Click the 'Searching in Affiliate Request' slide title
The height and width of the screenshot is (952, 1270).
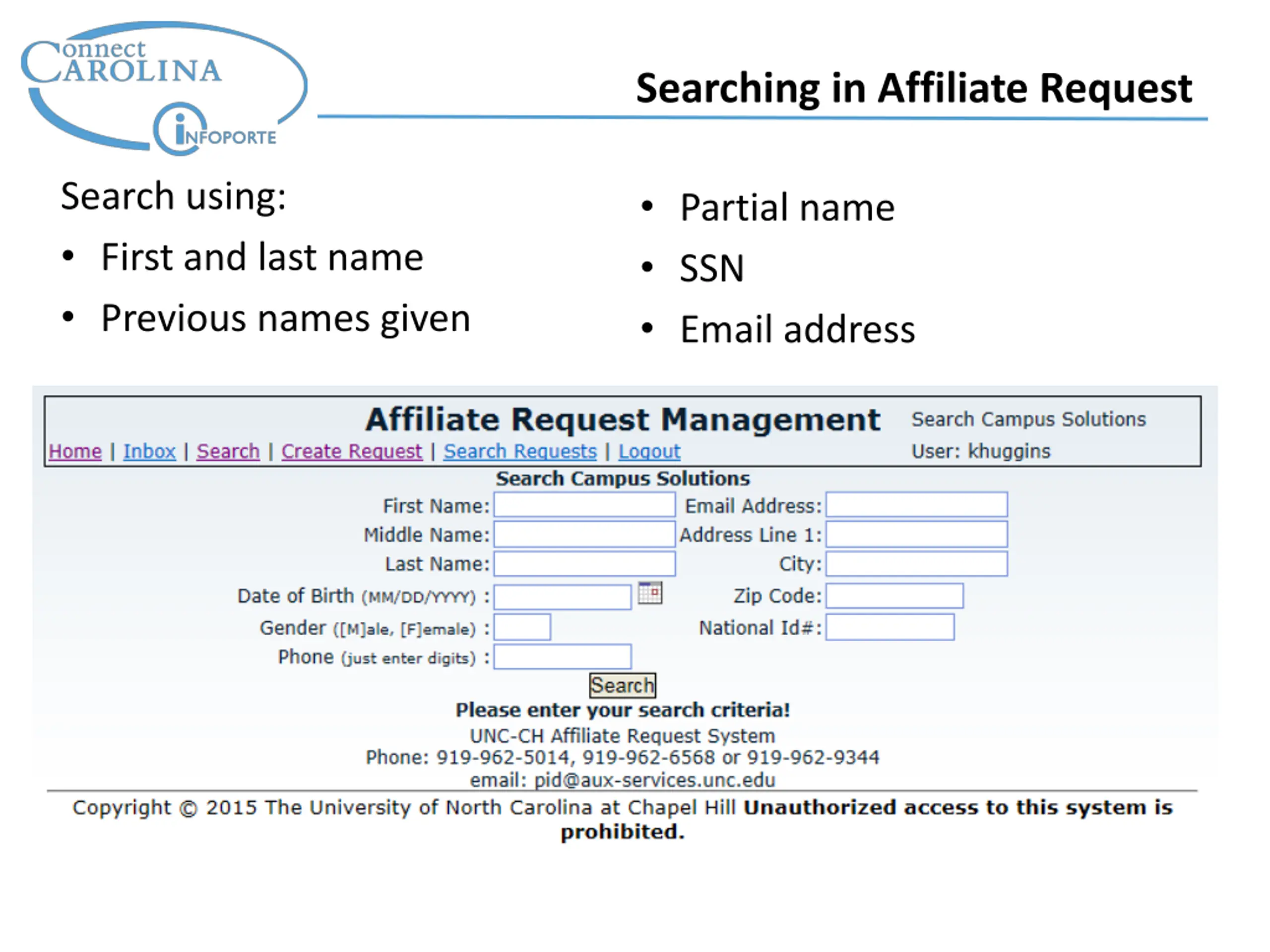pos(914,89)
